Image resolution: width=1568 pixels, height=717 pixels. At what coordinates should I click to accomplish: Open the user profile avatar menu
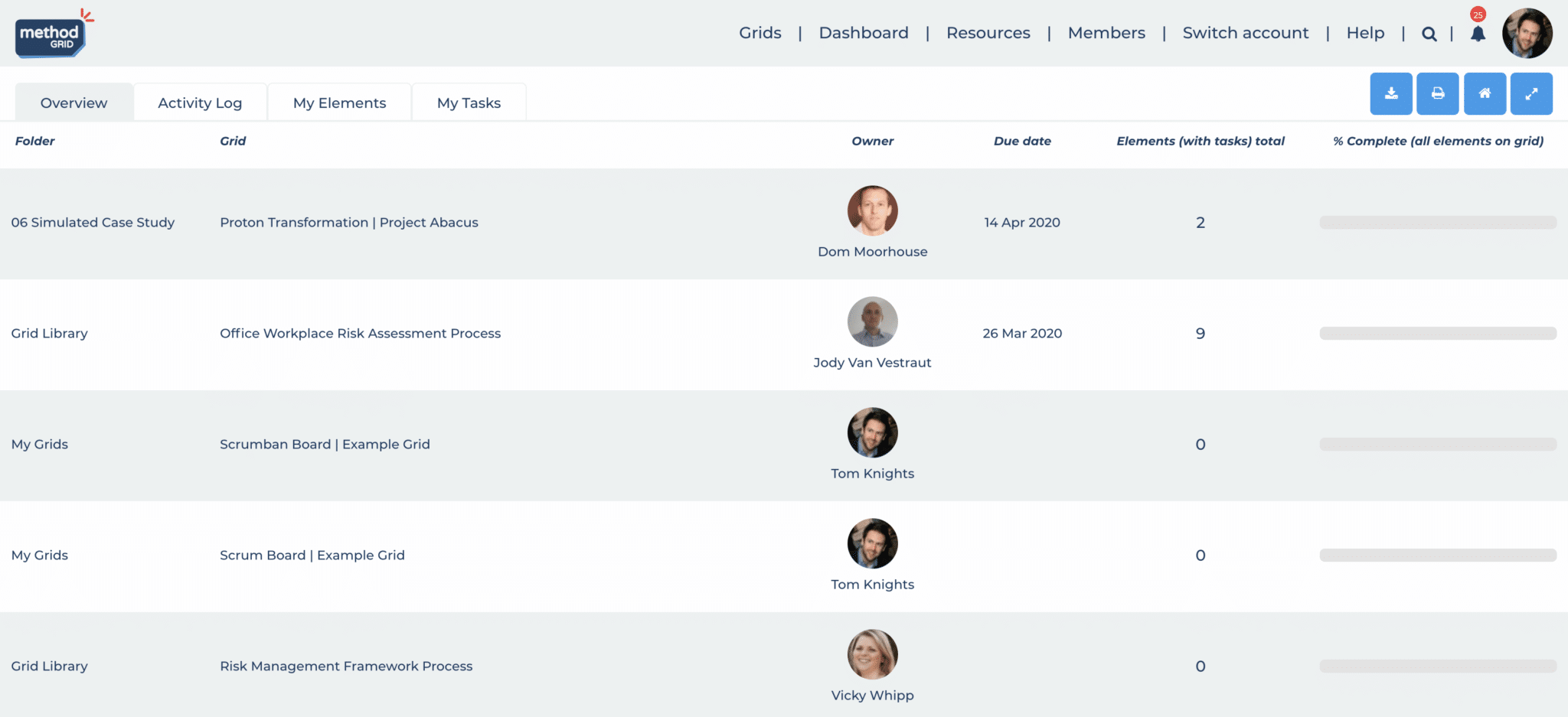pyautogui.click(x=1527, y=33)
